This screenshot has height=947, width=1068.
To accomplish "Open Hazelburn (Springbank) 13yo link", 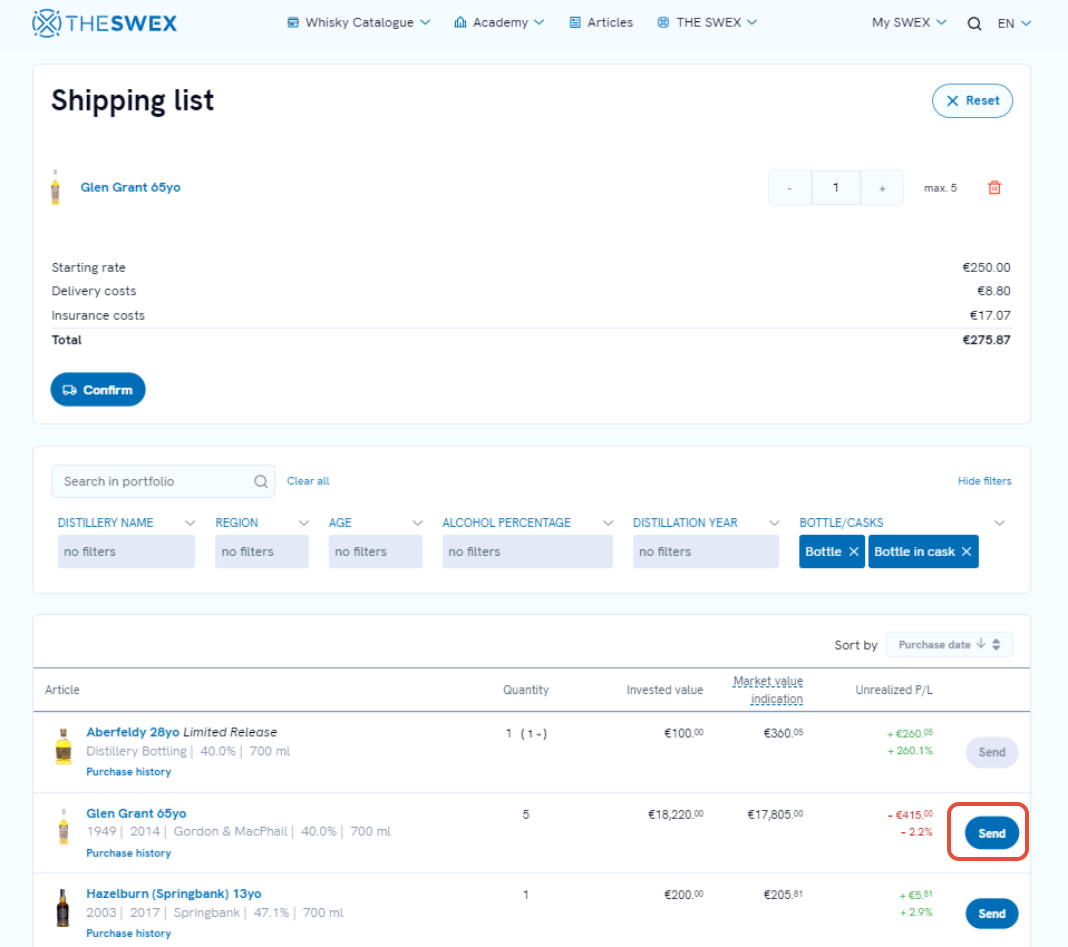I will (x=174, y=894).
